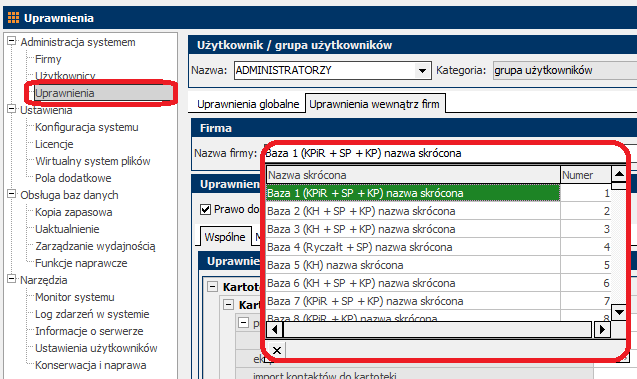Collapse the Obsługa baz danych tree node
The height and width of the screenshot is (379, 637).
click(x=12, y=194)
